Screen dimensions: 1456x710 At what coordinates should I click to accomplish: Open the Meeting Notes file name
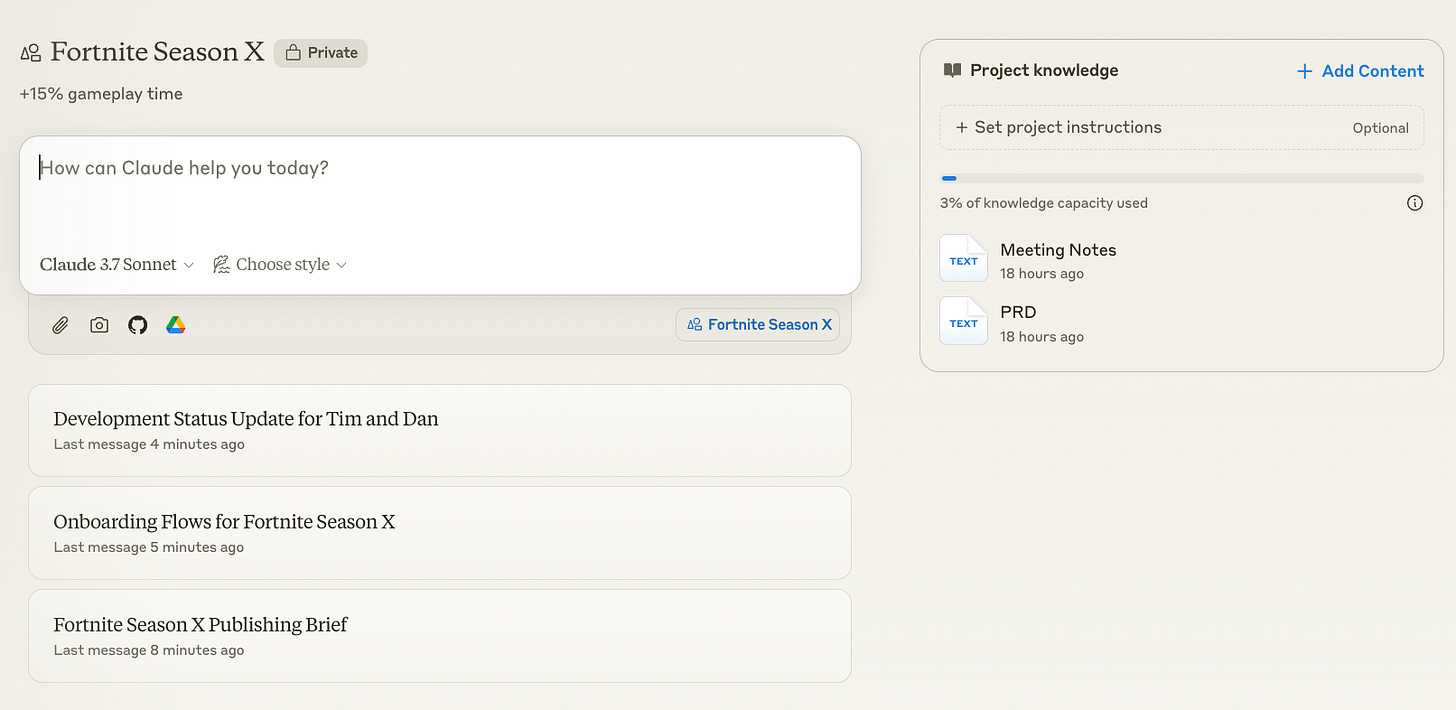pos(1058,250)
